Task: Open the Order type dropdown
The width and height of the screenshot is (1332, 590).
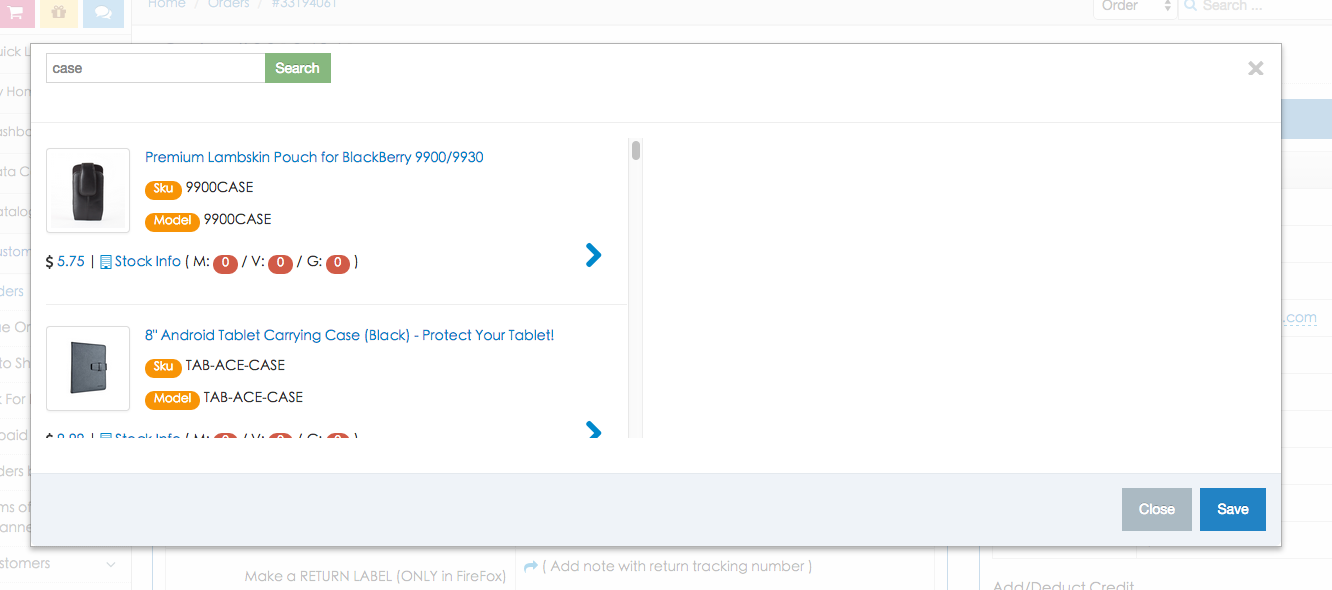Action: tap(1134, 6)
